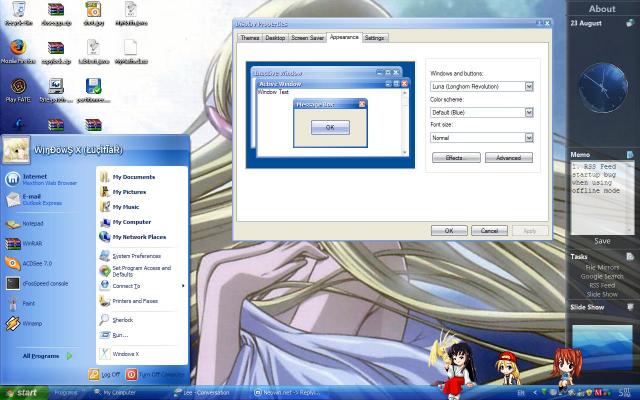This screenshot has height=400, width=640.
Task: Click the user avatar picture in Start menu
Action: point(16,149)
